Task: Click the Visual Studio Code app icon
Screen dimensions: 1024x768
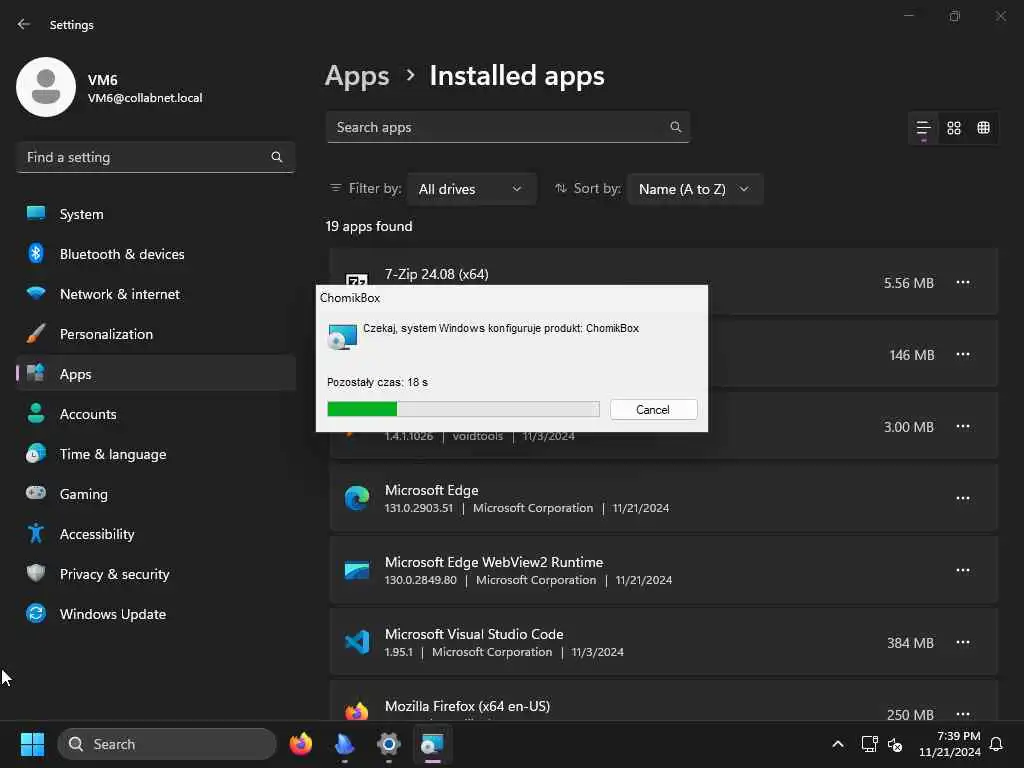Action: pyautogui.click(x=357, y=643)
